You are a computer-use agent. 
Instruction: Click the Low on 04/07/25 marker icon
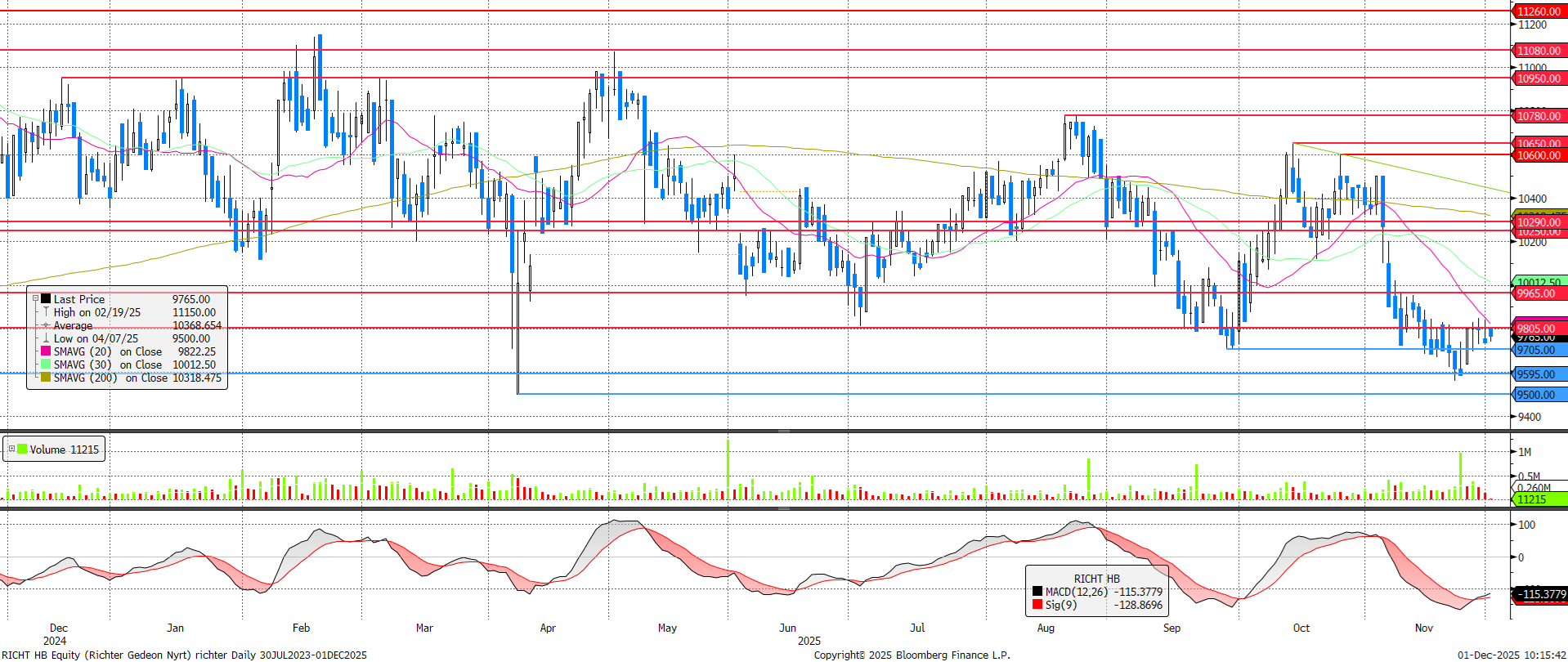(46, 338)
